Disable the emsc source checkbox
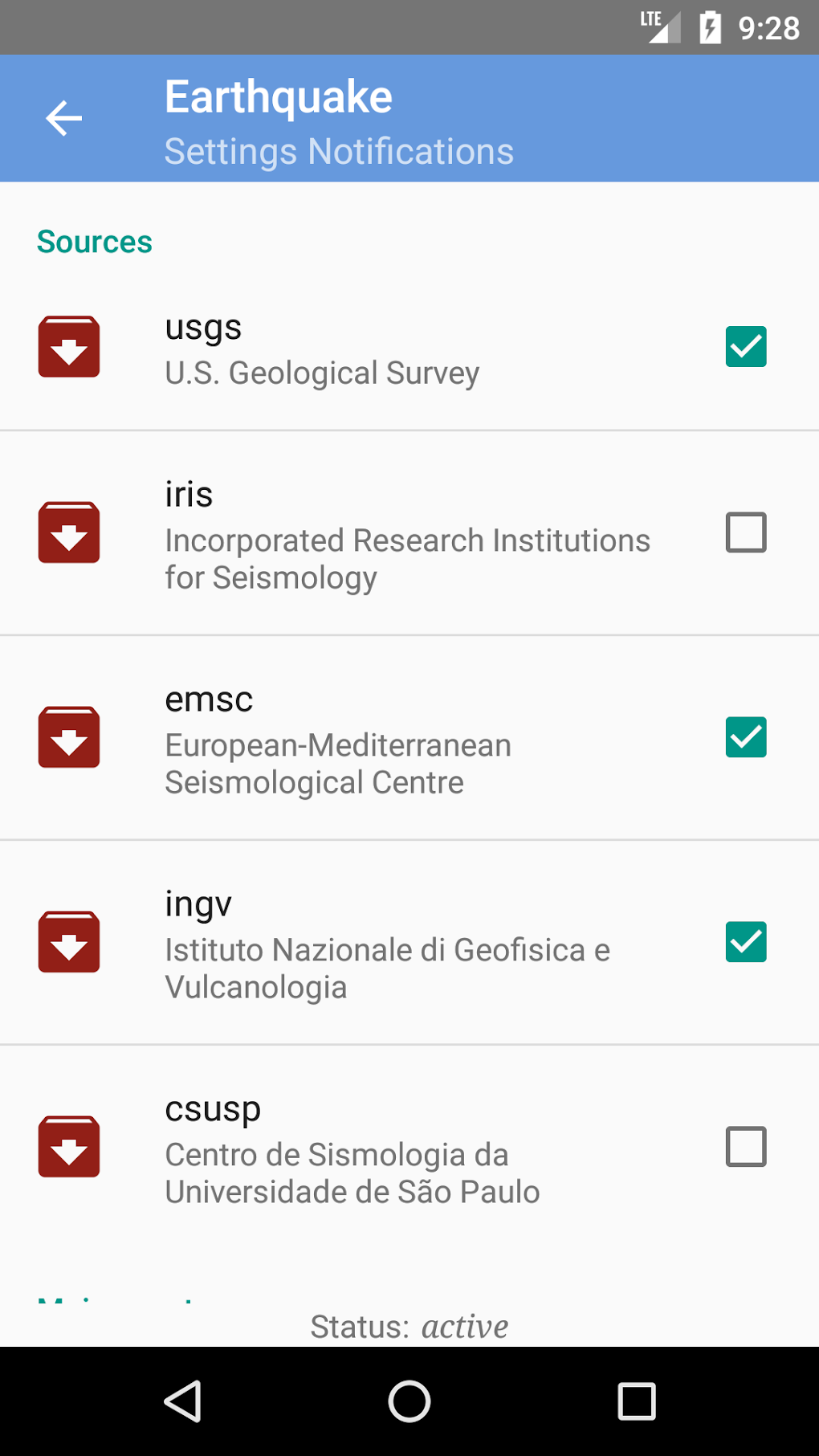 click(x=746, y=737)
